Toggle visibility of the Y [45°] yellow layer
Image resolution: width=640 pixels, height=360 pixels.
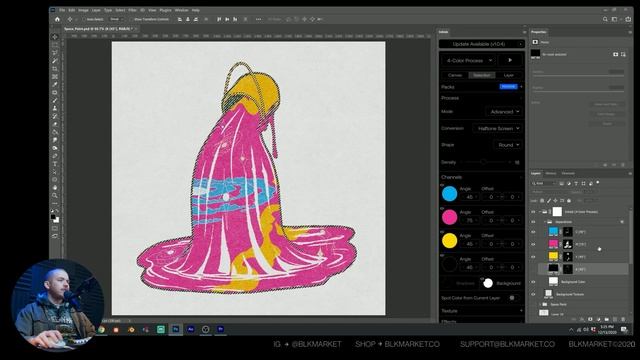point(533,257)
